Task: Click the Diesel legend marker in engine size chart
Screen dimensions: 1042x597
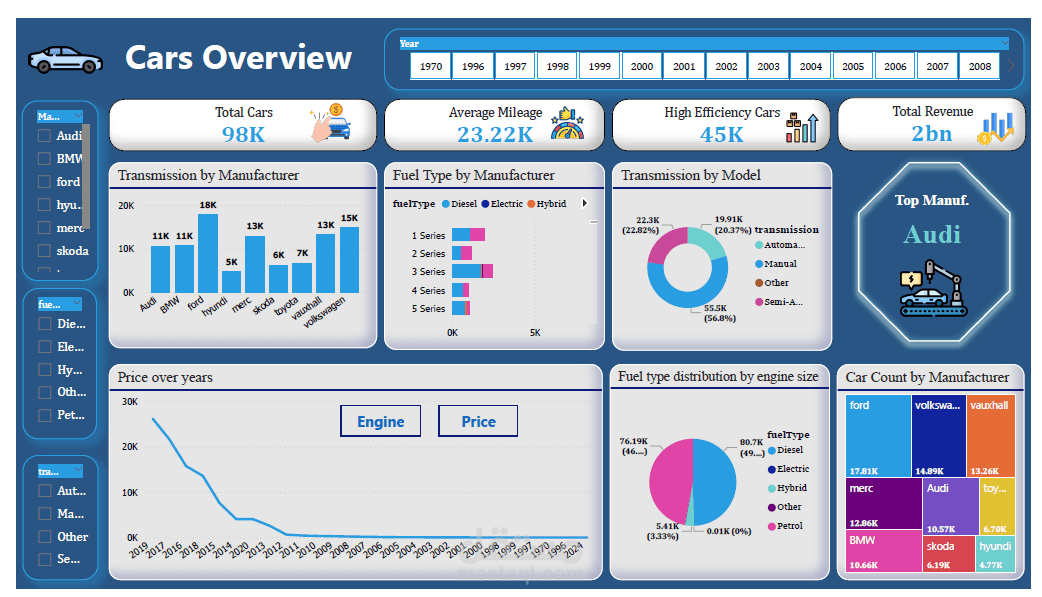Action: pos(772,451)
